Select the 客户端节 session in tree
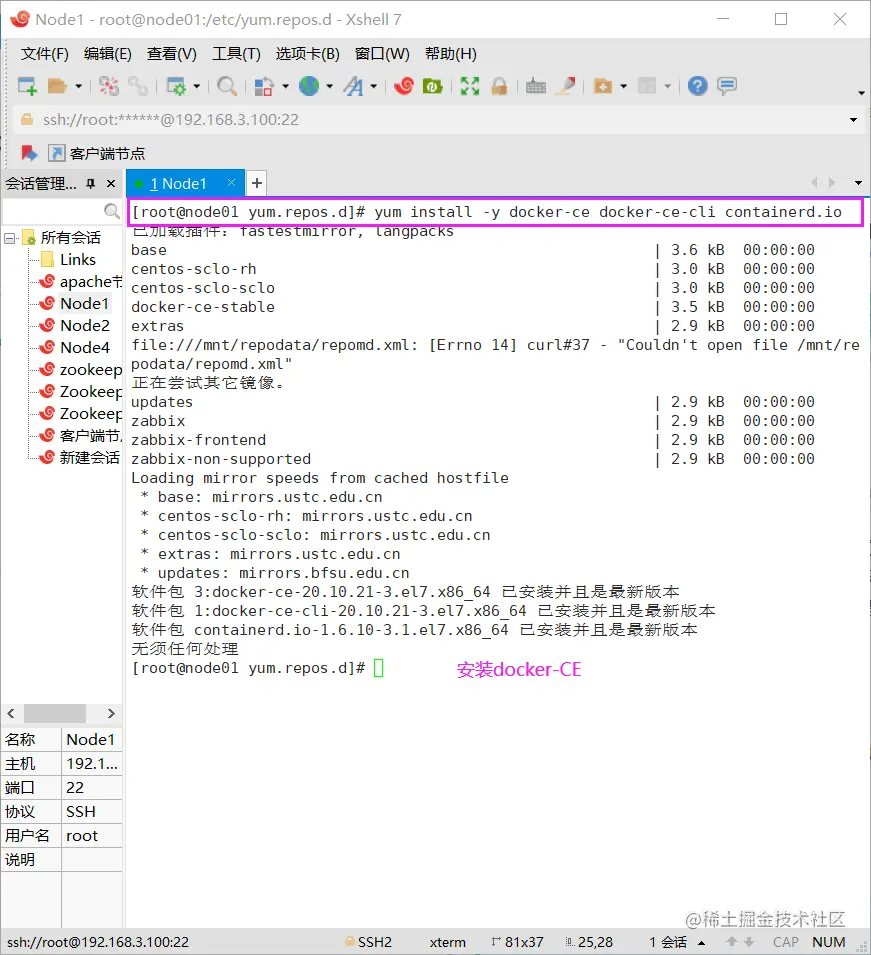This screenshot has height=955, width=871. 80,435
